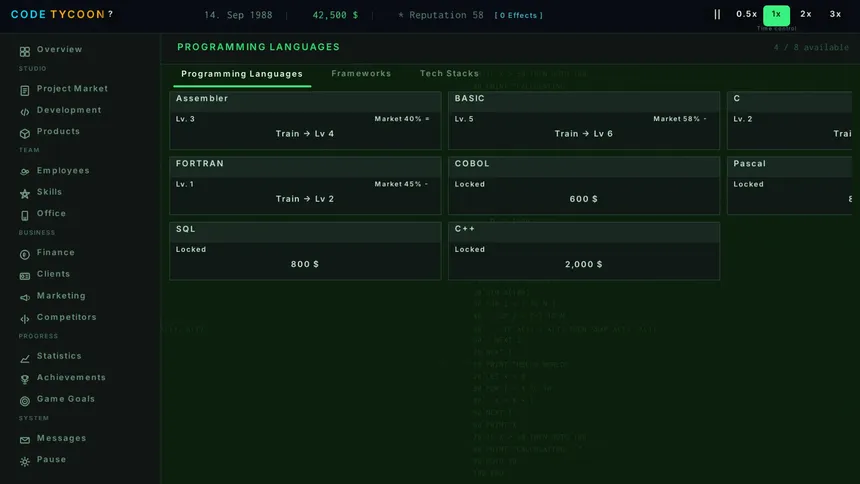Click the Statistics chart icon
860x484 pixels.
[x=25, y=358]
